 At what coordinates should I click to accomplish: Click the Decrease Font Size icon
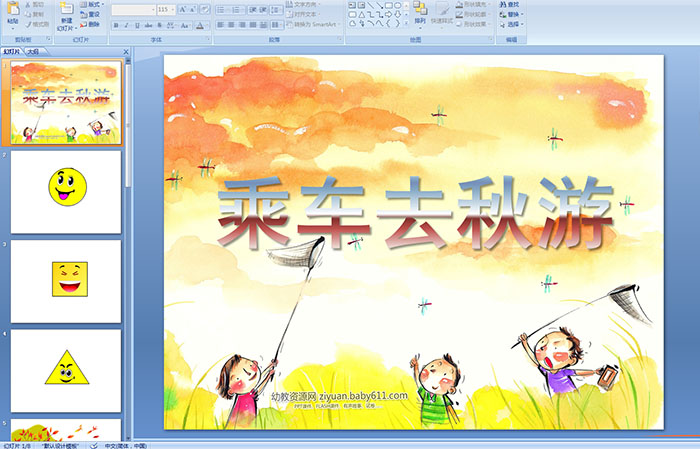(x=192, y=9)
